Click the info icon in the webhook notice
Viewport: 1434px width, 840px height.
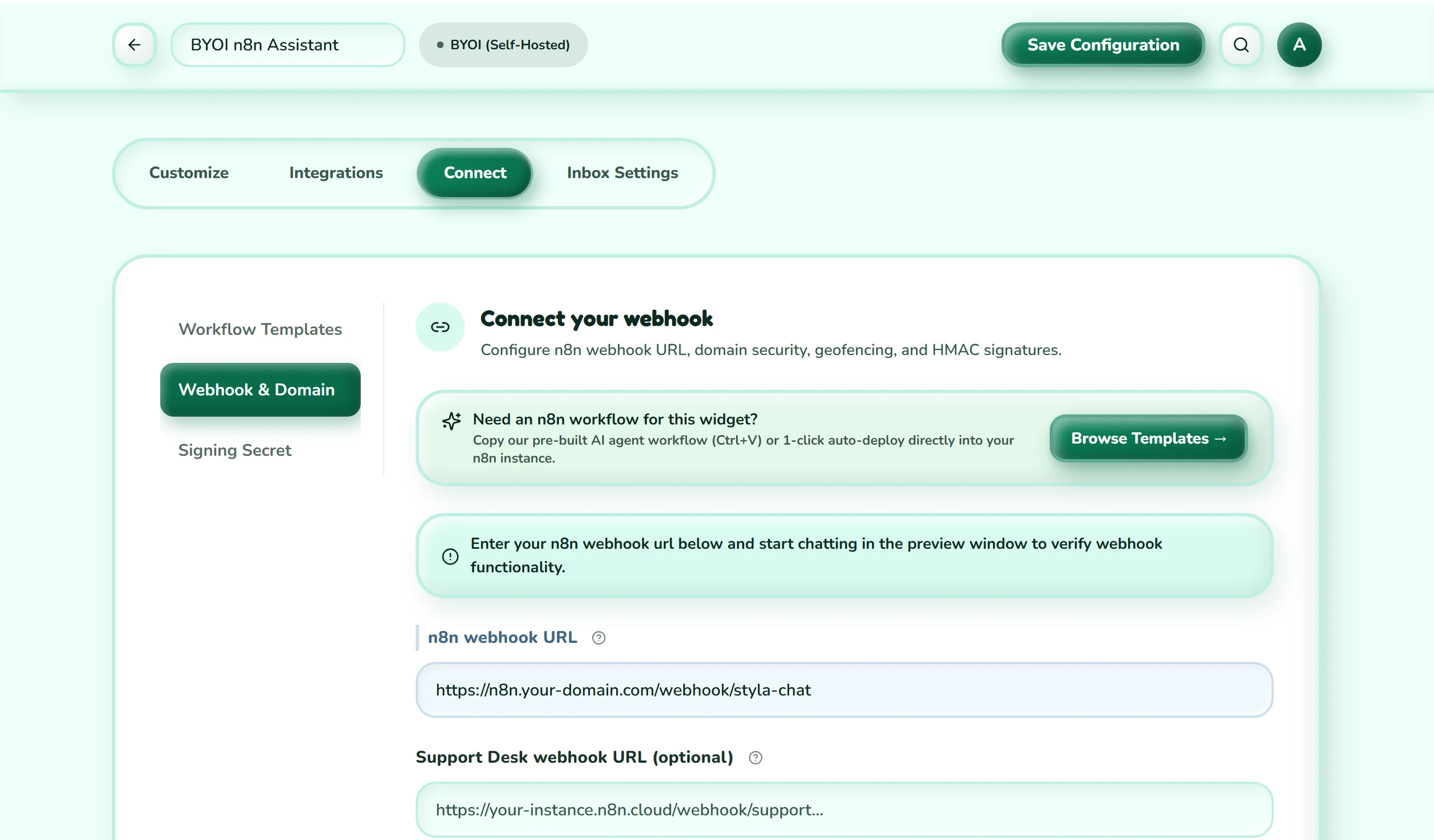(450, 556)
